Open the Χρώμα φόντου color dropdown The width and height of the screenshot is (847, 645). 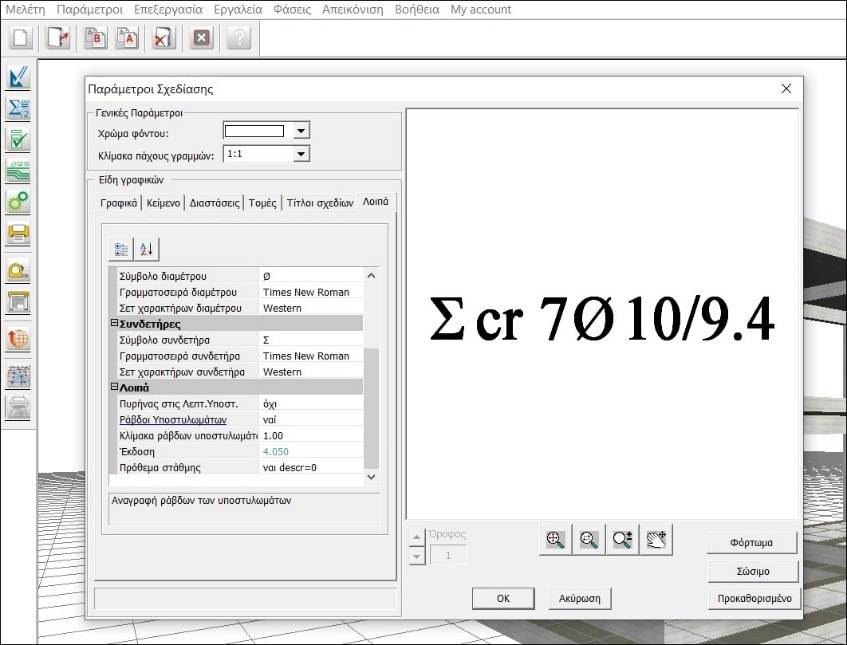click(x=301, y=131)
